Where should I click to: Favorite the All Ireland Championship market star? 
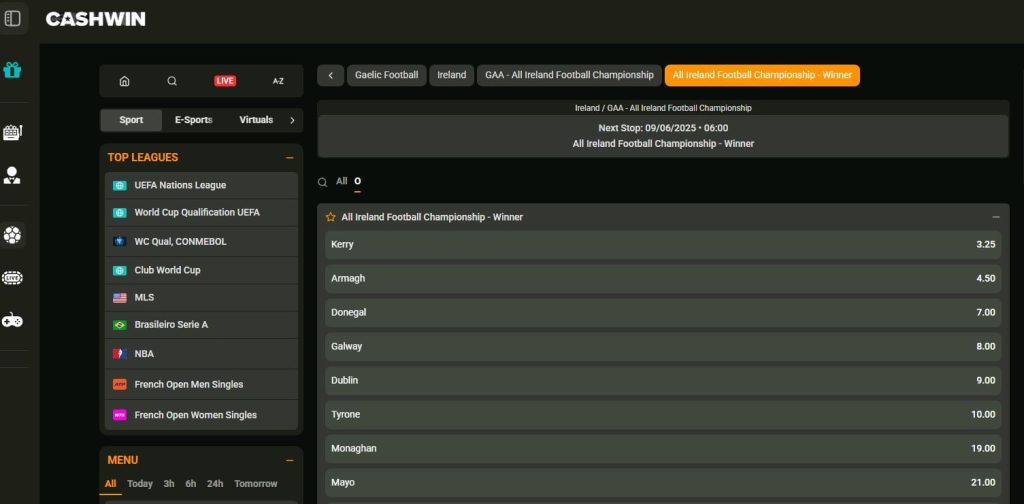330,217
